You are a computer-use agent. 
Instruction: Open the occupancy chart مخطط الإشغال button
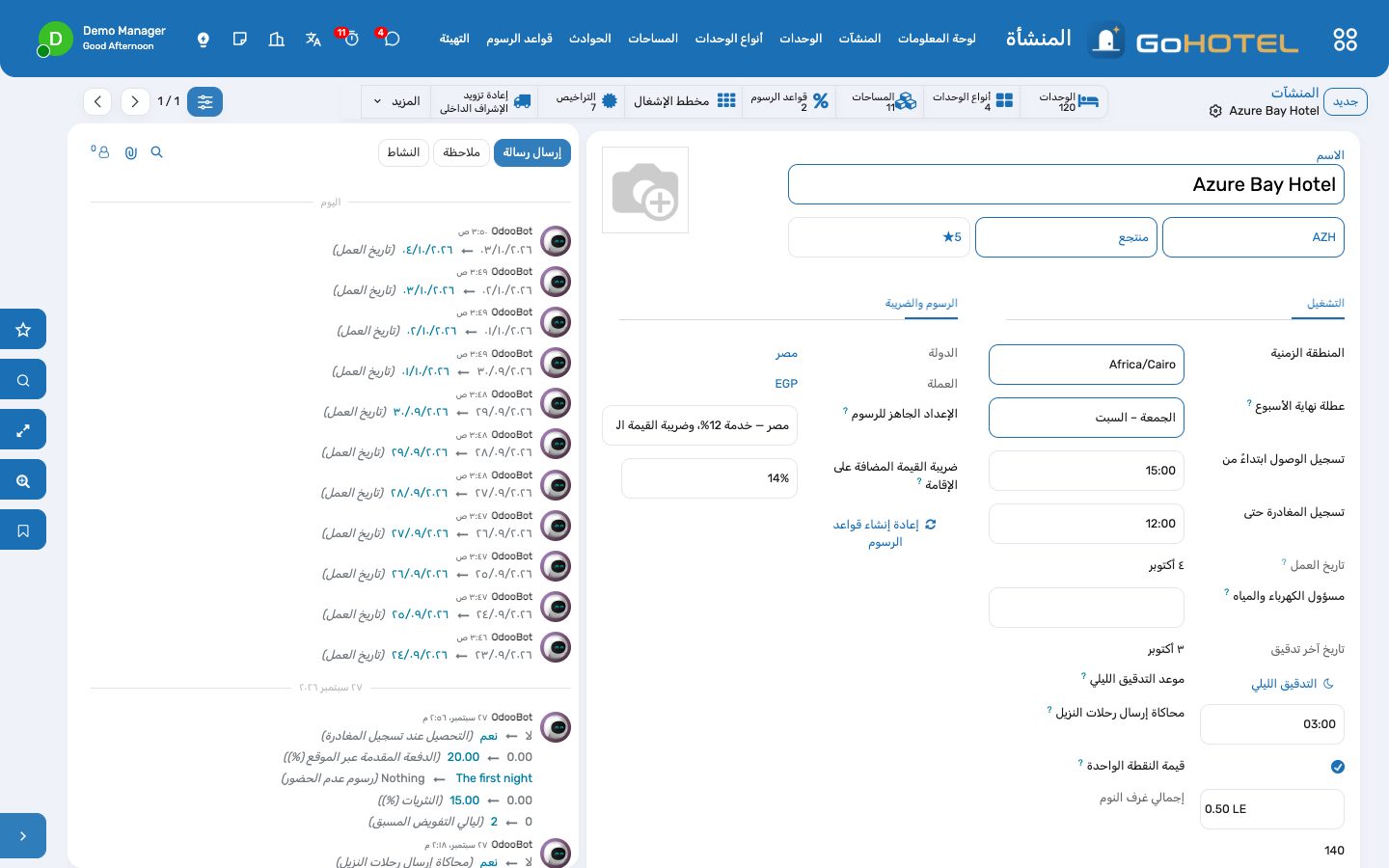coord(684,101)
